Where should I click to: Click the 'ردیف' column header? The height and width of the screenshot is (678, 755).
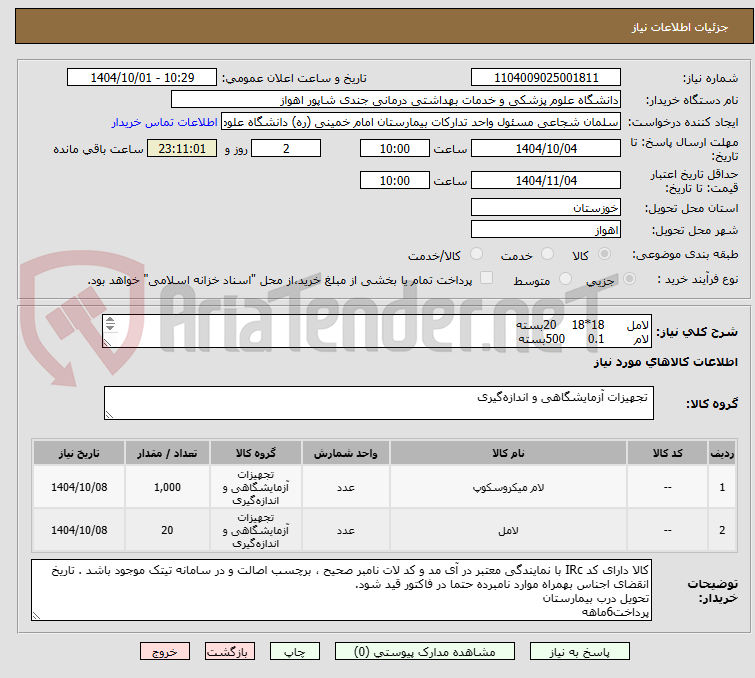pyautogui.click(x=722, y=453)
